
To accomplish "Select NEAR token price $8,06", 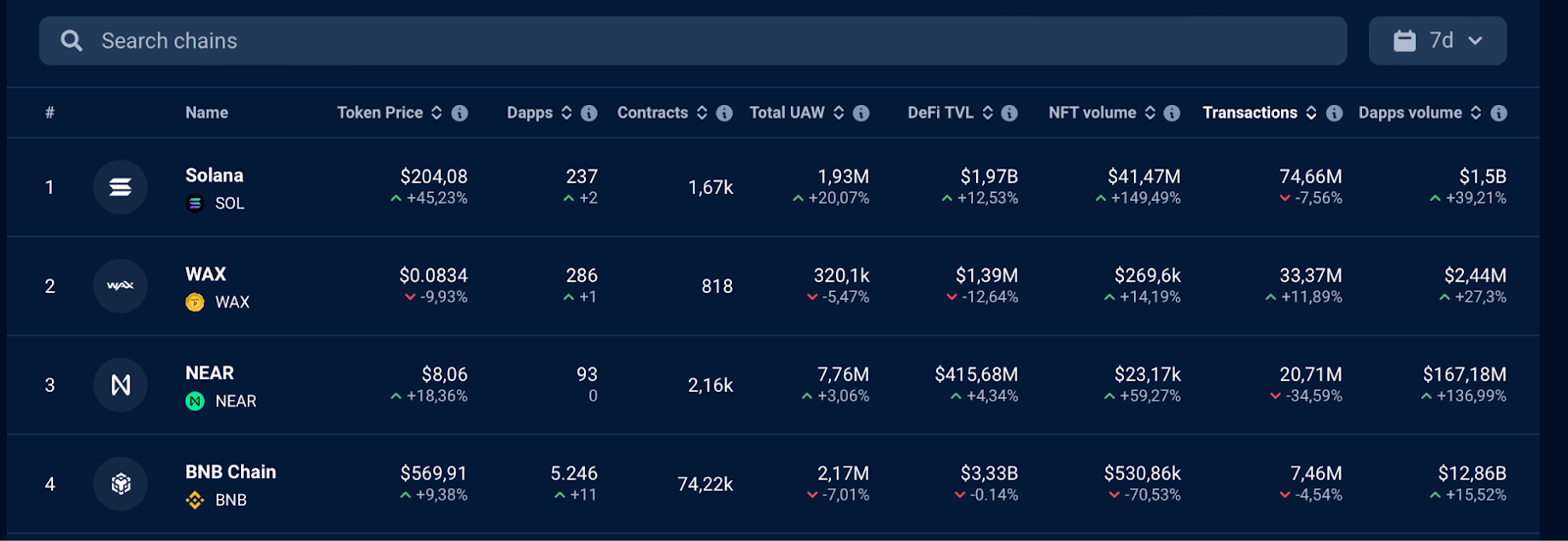I will [x=445, y=374].
